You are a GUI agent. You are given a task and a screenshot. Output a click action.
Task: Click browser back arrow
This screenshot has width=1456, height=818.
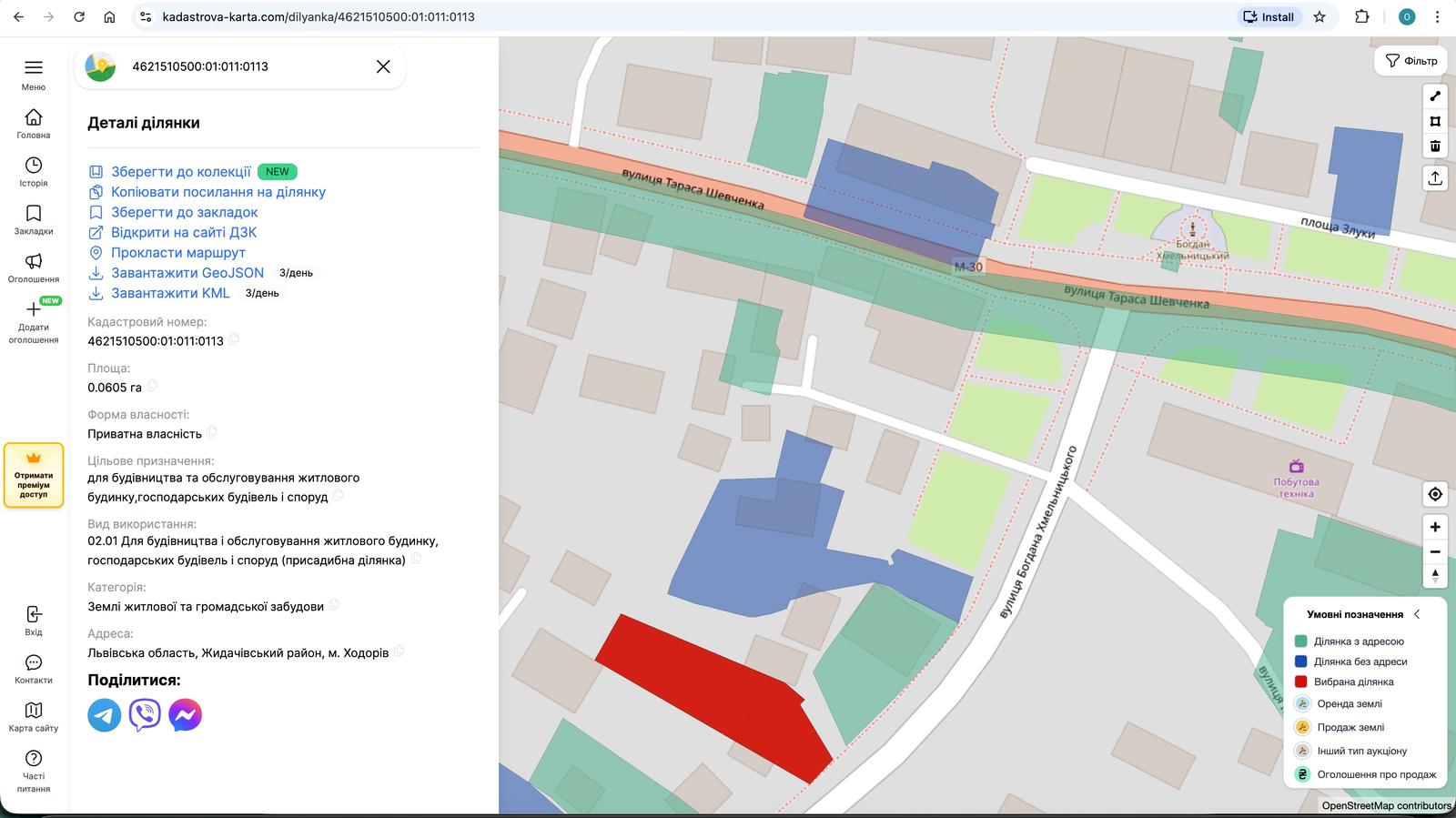pos(18,16)
